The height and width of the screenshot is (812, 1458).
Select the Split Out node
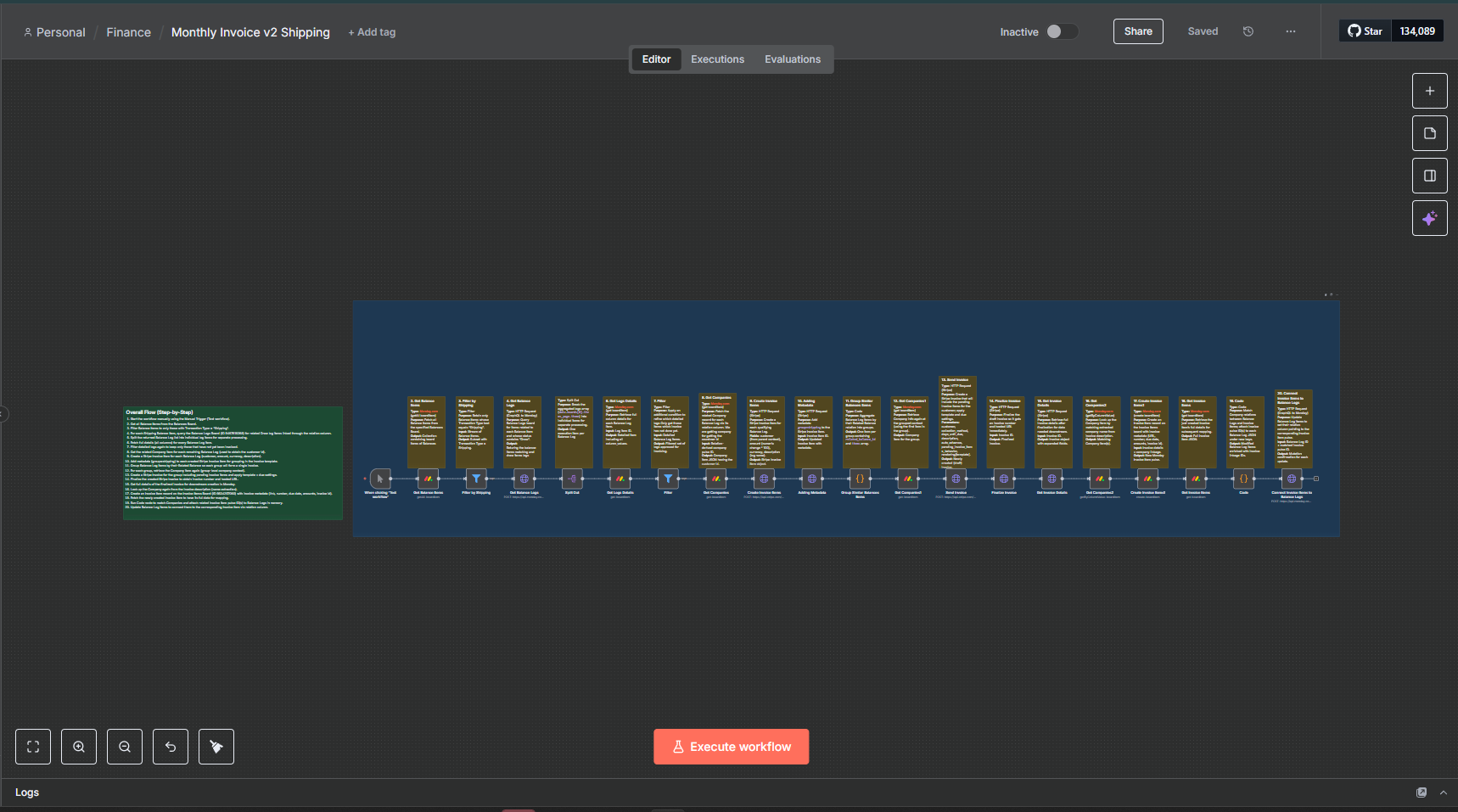[x=572, y=479]
